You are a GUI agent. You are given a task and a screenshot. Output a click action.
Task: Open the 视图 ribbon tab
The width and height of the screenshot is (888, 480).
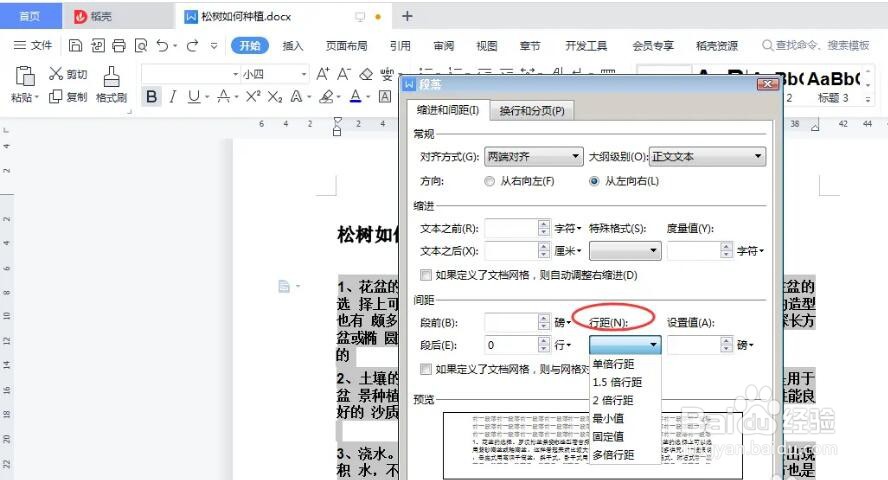tap(486, 46)
